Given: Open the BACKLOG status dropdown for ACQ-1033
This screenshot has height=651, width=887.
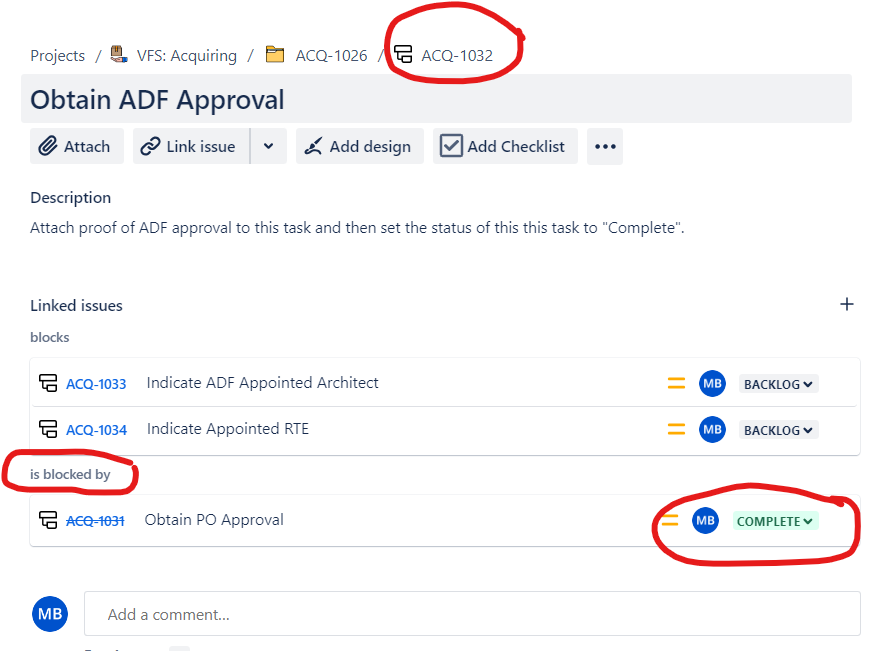Looking at the screenshot, I should pos(778,382).
